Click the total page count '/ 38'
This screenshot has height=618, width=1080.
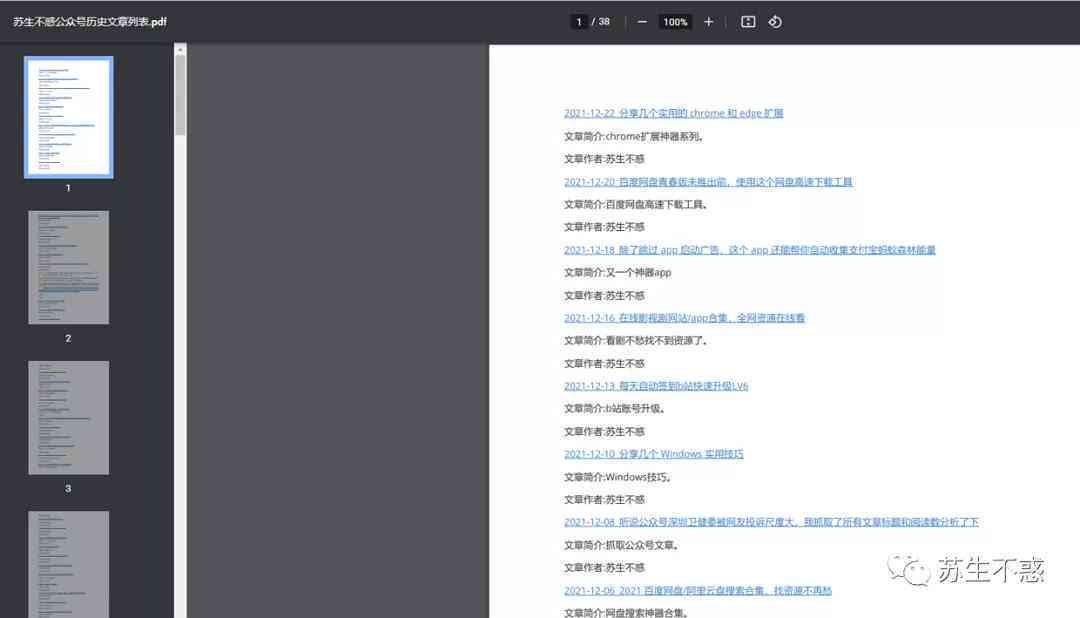tap(601, 22)
